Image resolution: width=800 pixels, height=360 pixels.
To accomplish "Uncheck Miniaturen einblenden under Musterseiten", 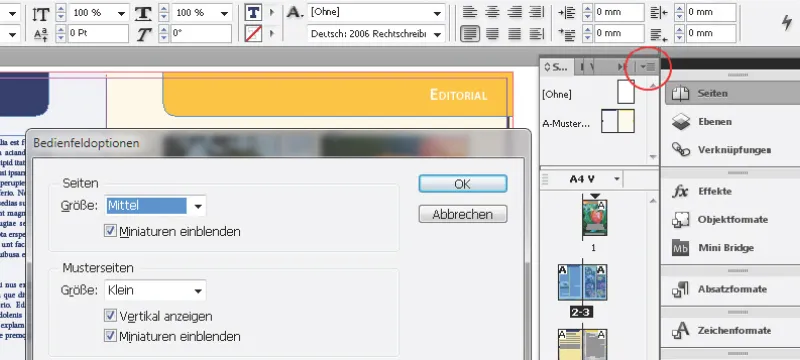I will [110, 336].
